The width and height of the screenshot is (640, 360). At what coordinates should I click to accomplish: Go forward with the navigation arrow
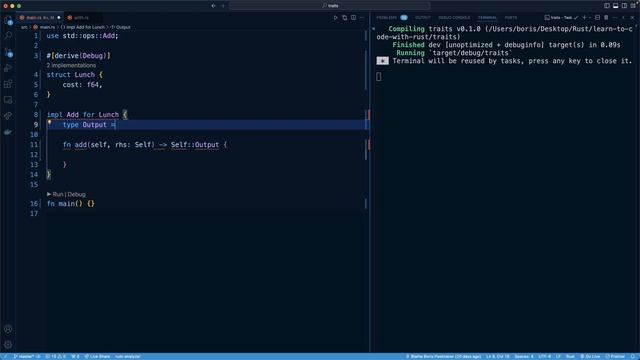(223, 6)
